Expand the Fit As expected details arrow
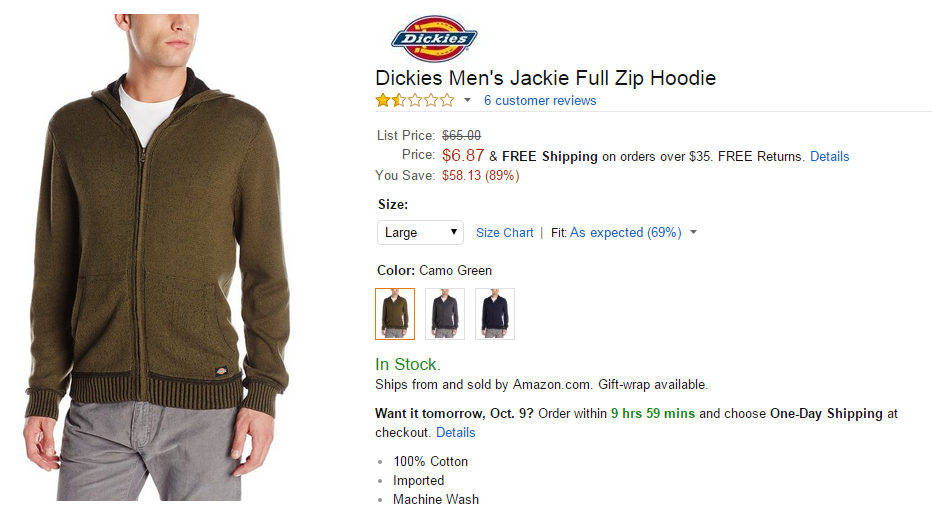 693,232
